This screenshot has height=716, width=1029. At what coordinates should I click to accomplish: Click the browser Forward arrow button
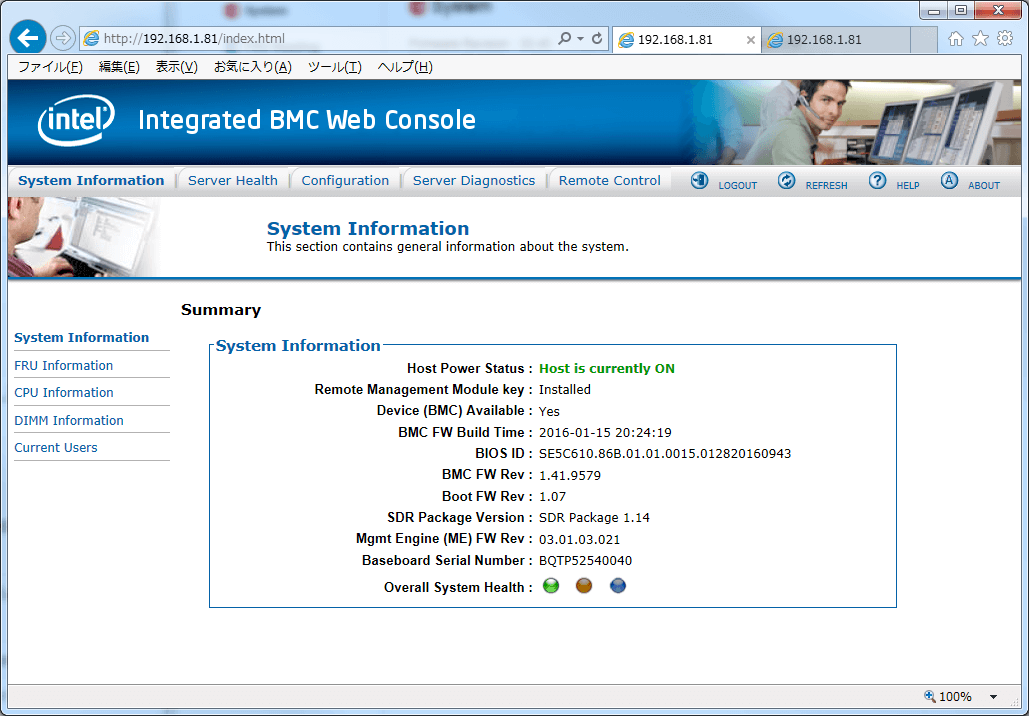[62, 39]
